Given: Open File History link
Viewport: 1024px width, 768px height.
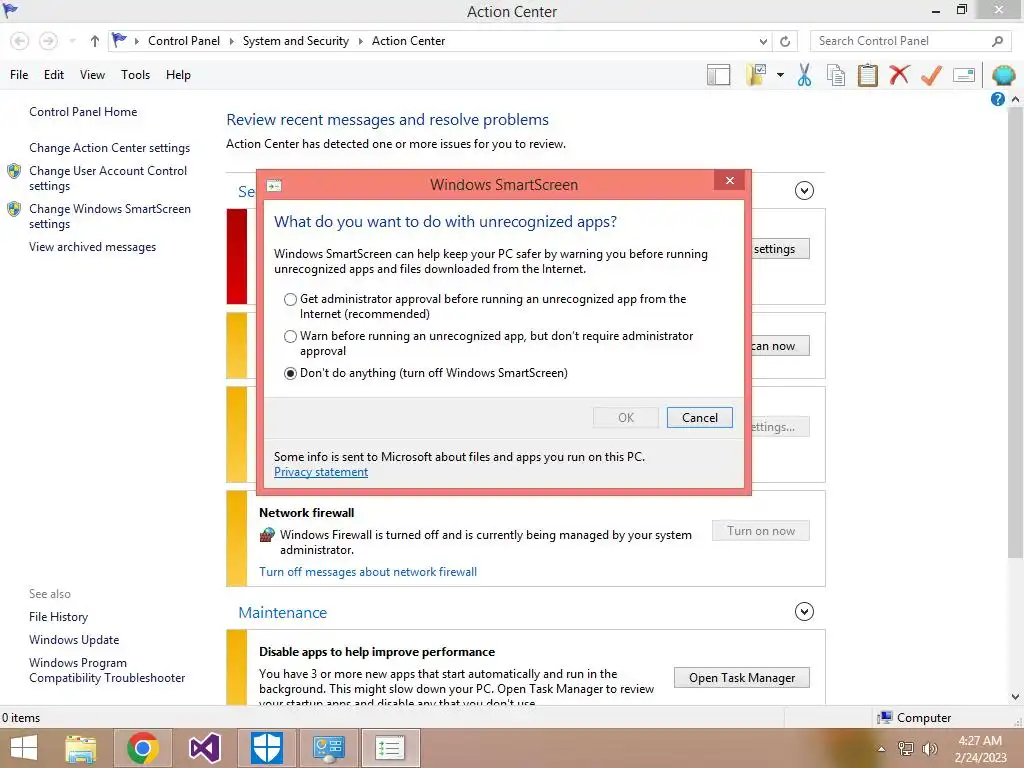Looking at the screenshot, I should 58,617.
